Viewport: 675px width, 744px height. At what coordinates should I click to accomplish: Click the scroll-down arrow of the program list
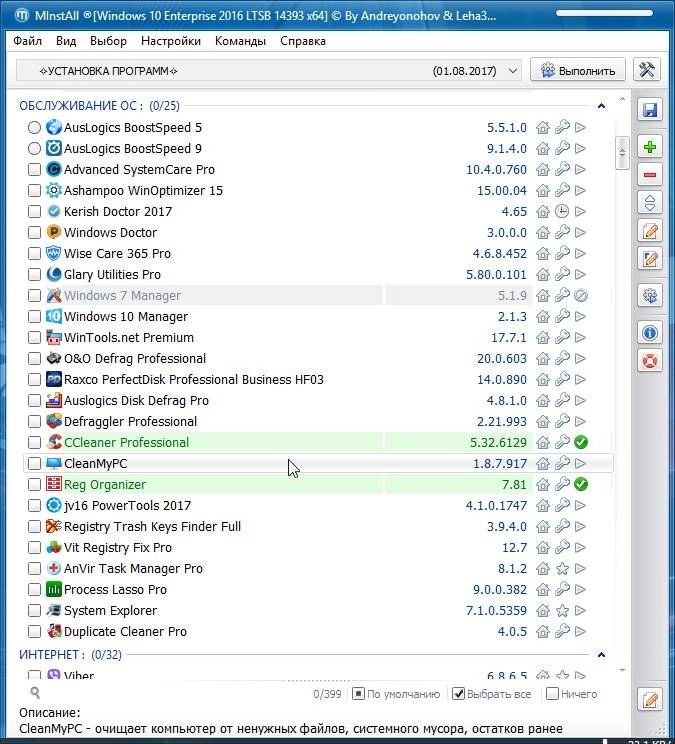622,670
